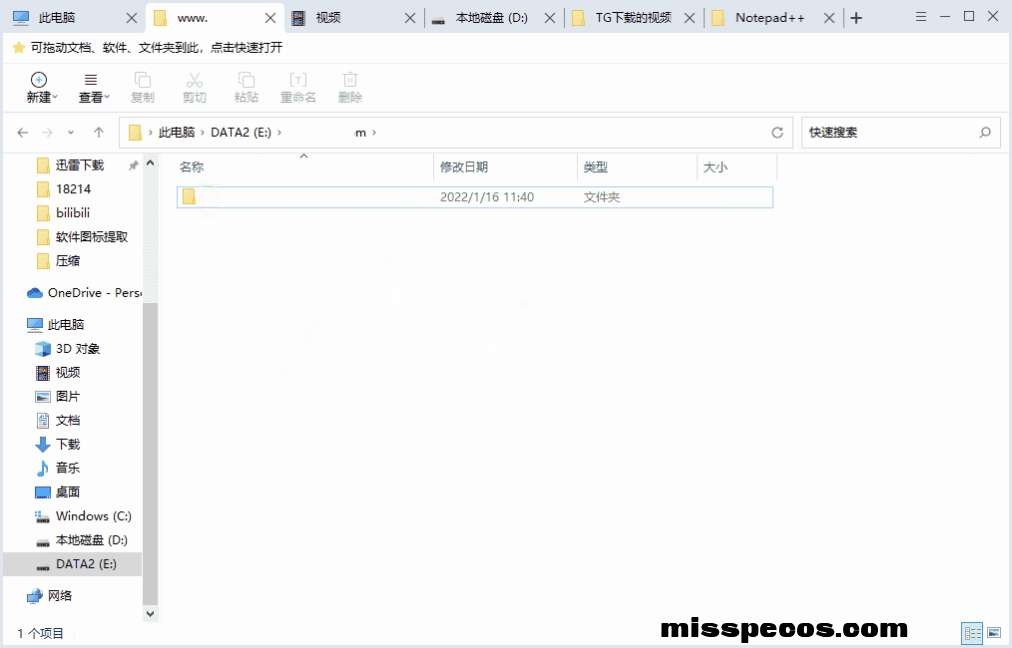The image size is (1012, 648).
Task: Click the 重命名 (Rename) toolbar icon
Action: point(298,88)
